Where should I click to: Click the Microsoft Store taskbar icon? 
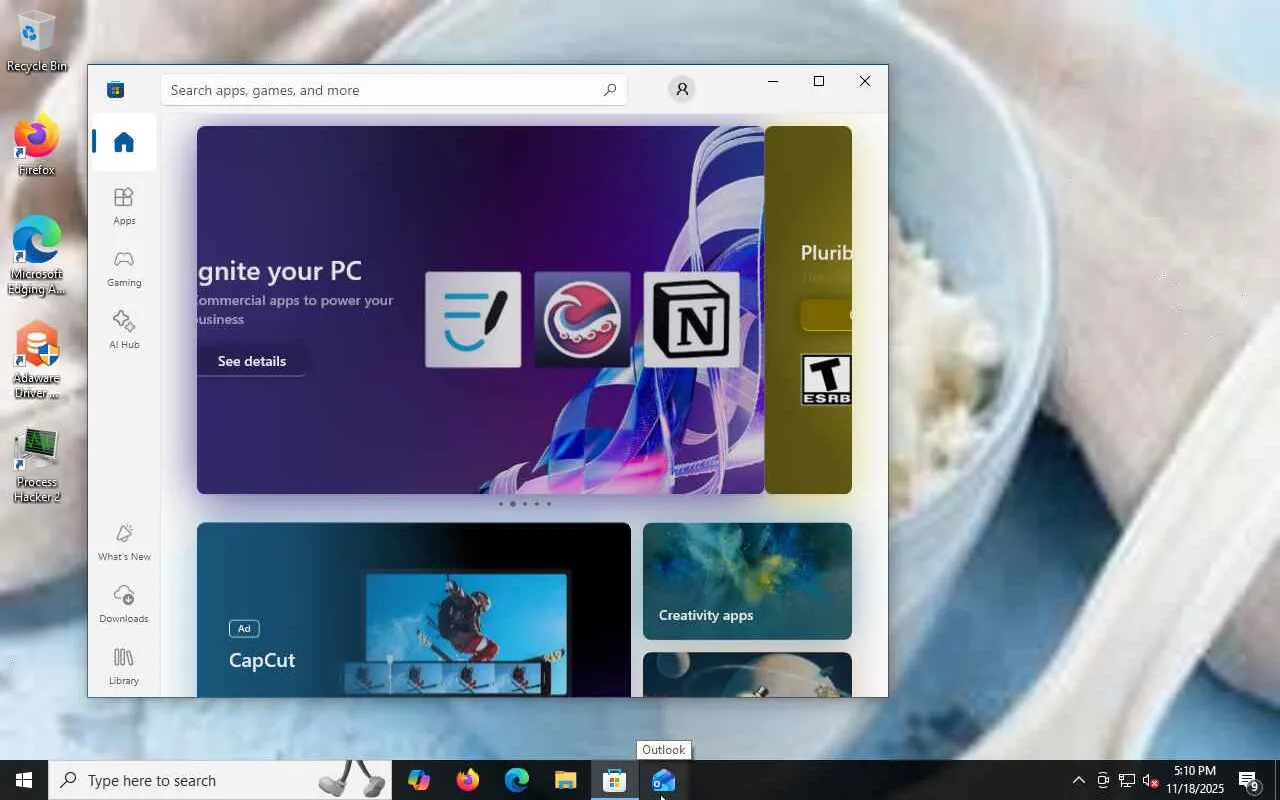pos(614,780)
